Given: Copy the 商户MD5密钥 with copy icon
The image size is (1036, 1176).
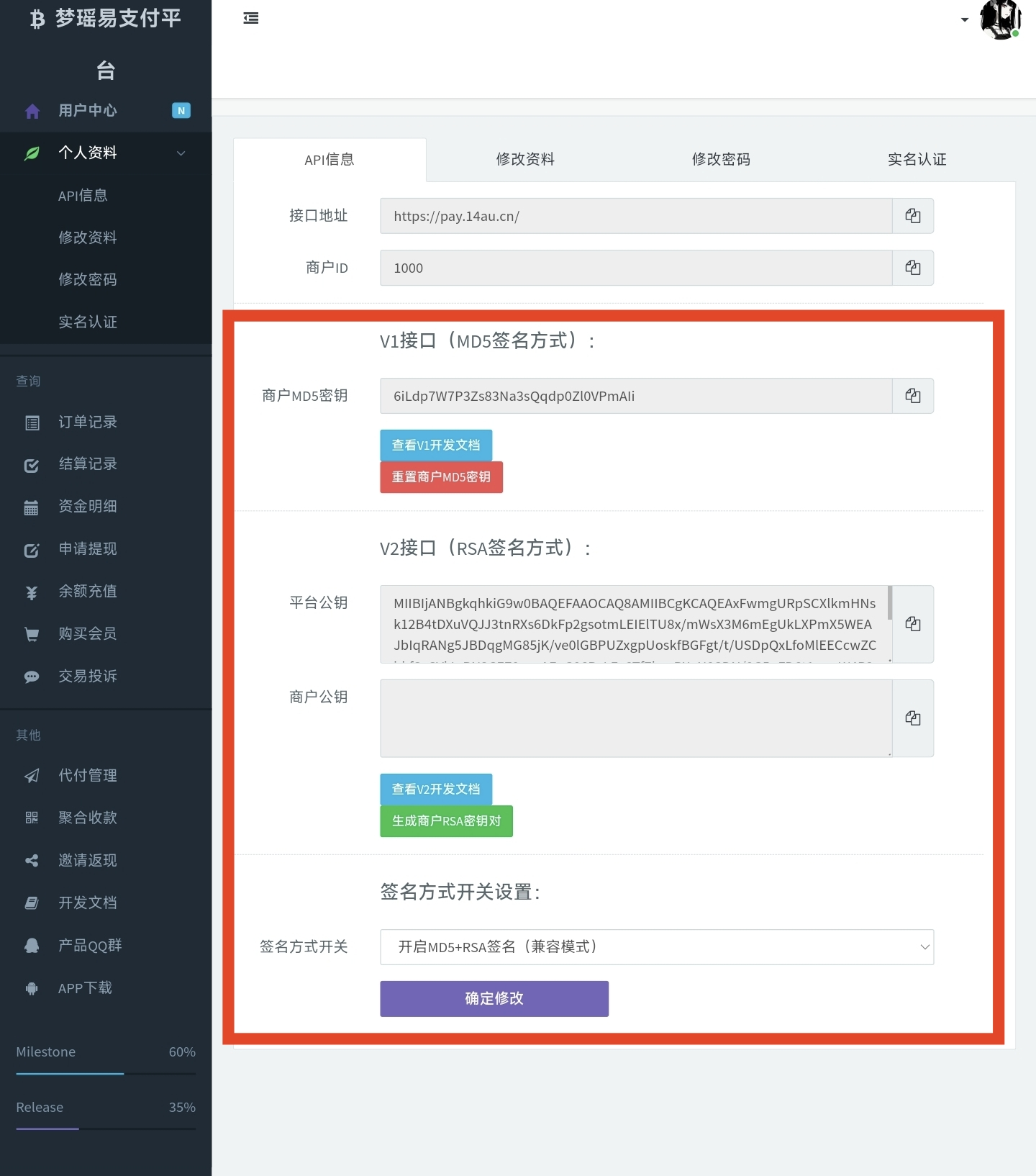Looking at the screenshot, I should 913,396.
